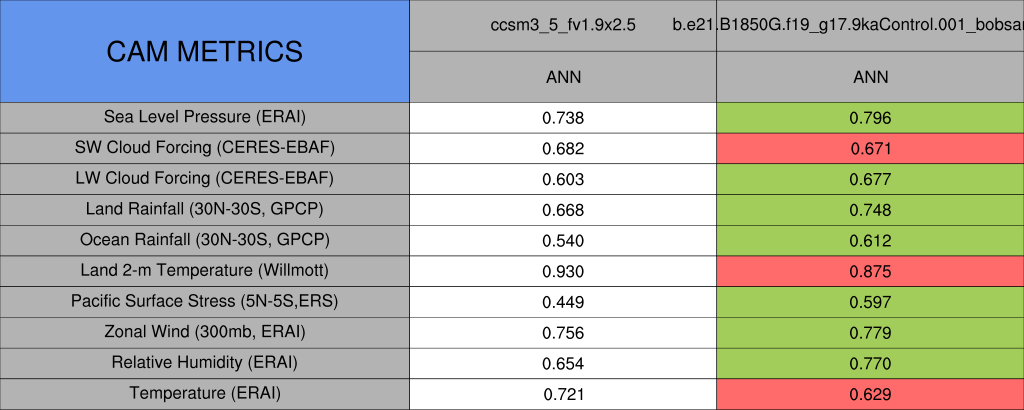Click the red cell showing 0.671
This screenshot has height=410, width=1024.
pyautogui.click(x=869, y=149)
